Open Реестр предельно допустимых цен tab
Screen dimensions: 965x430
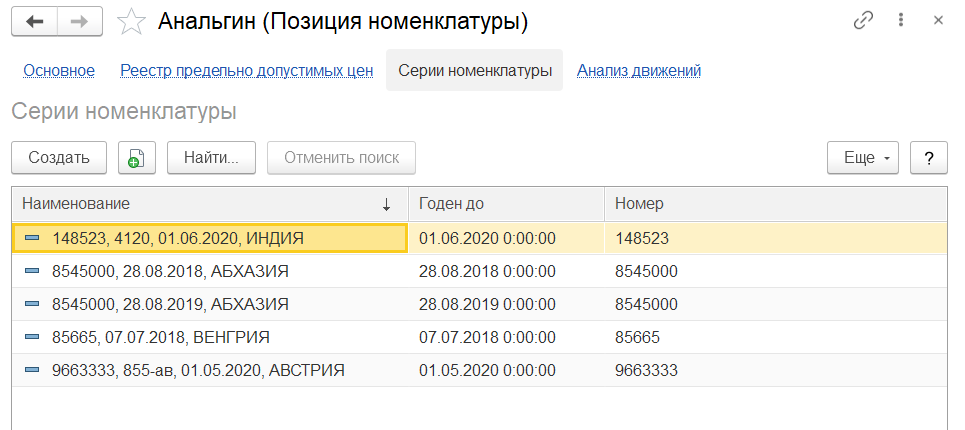pyautogui.click(x=247, y=71)
